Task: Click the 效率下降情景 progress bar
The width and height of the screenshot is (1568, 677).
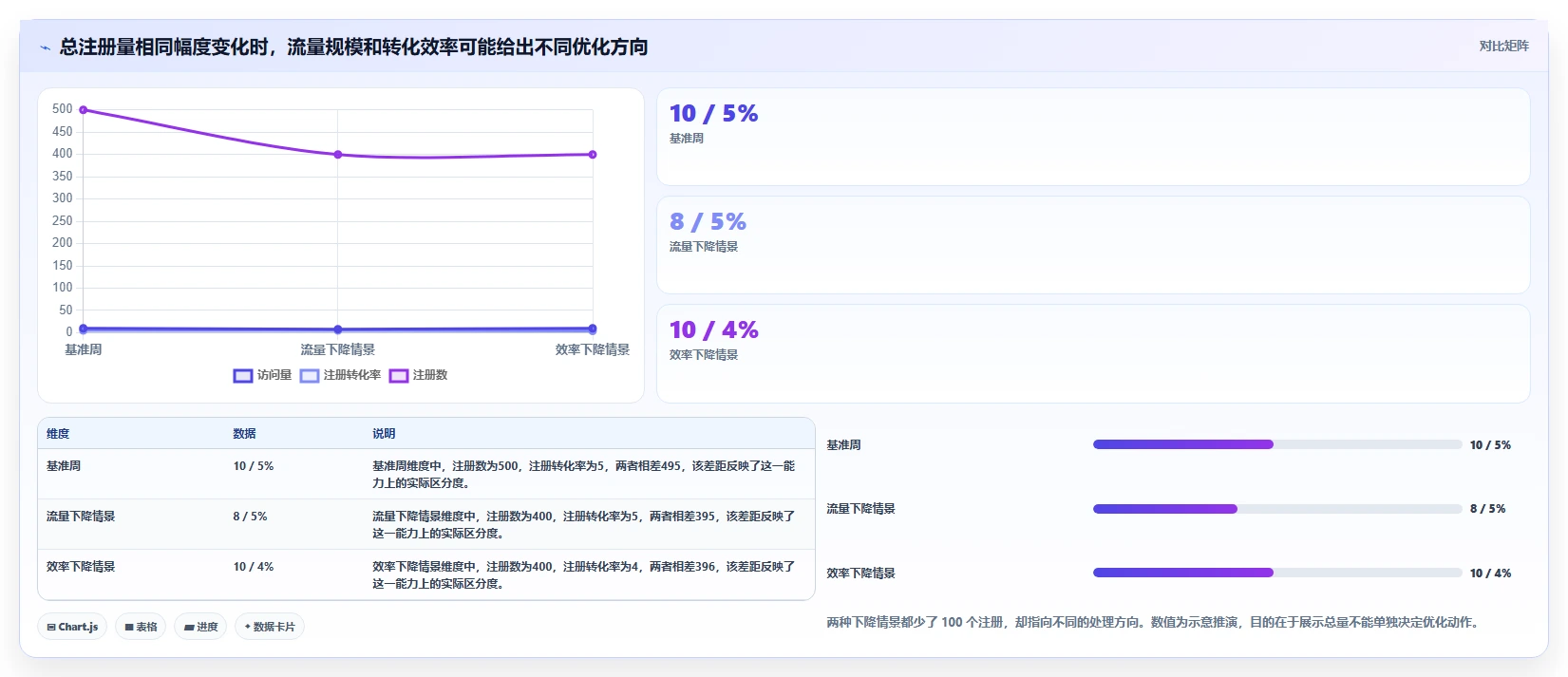Action: (x=1277, y=573)
